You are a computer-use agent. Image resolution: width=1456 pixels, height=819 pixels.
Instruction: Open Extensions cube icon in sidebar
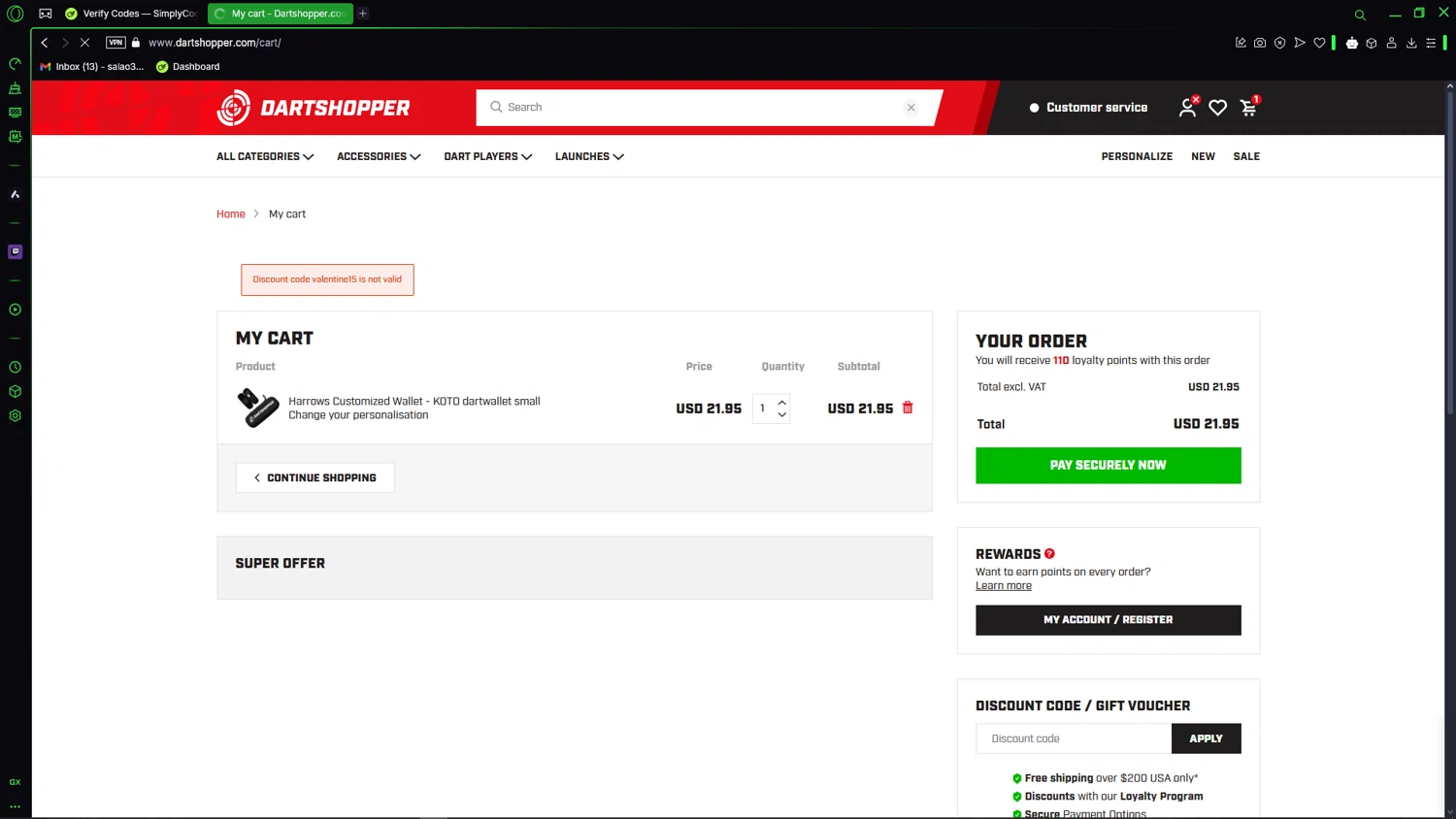(x=15, y=392)
